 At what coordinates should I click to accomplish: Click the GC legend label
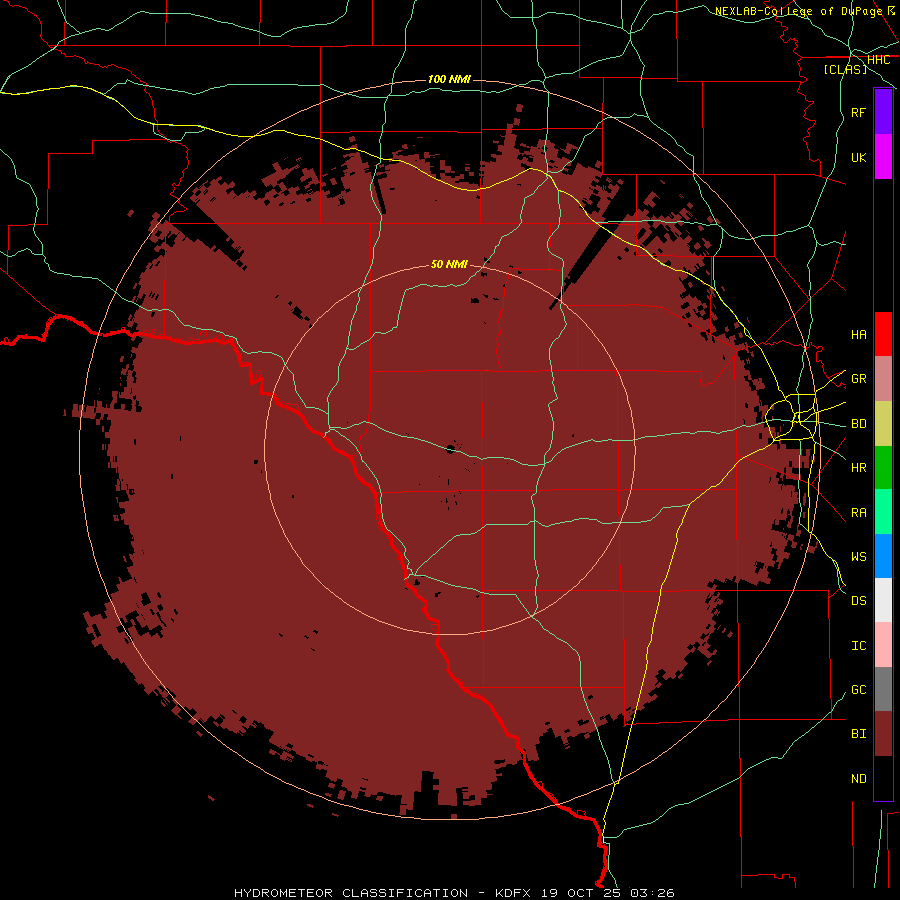click(x=858, y=689)
